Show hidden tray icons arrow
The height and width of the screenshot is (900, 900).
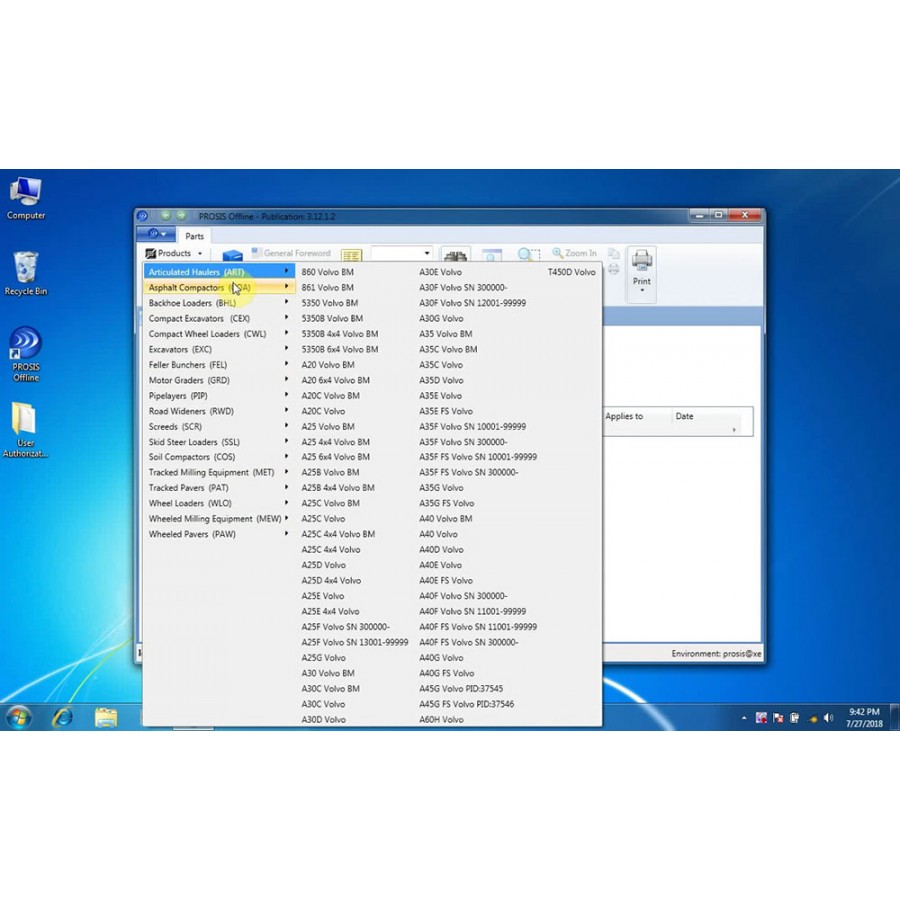(744, 717)
